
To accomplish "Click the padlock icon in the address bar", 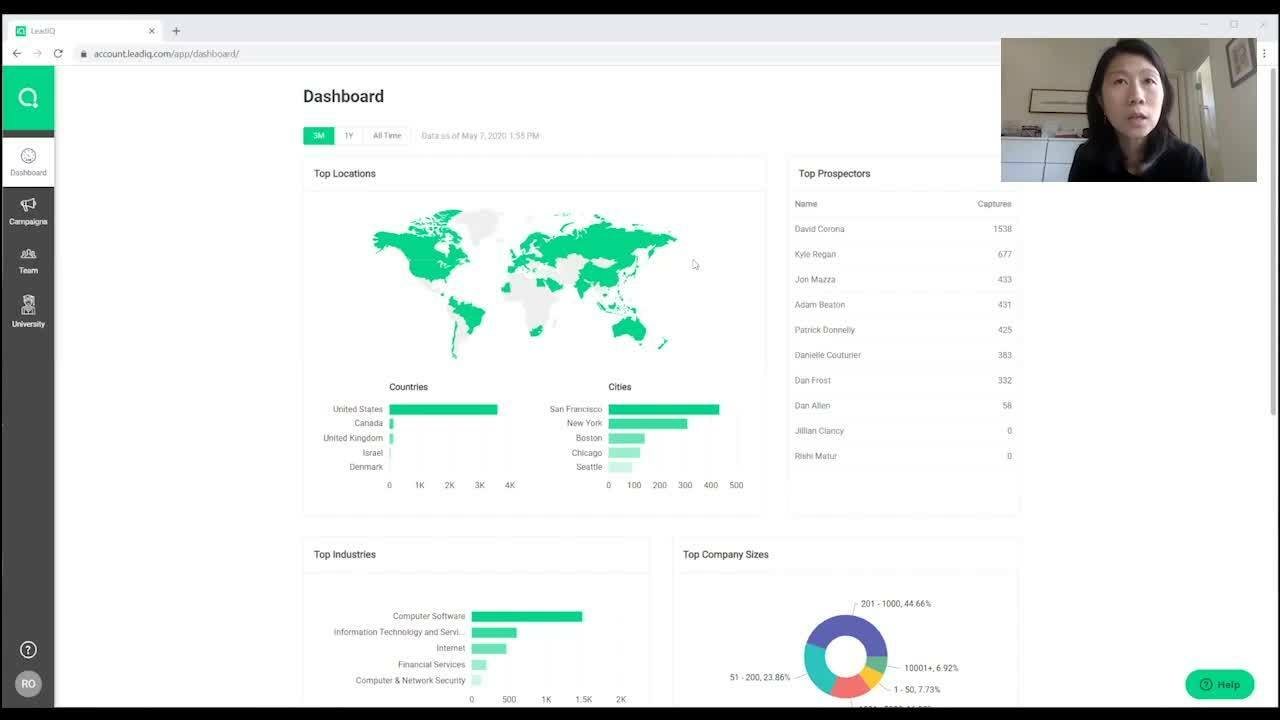I will (84, 54).
